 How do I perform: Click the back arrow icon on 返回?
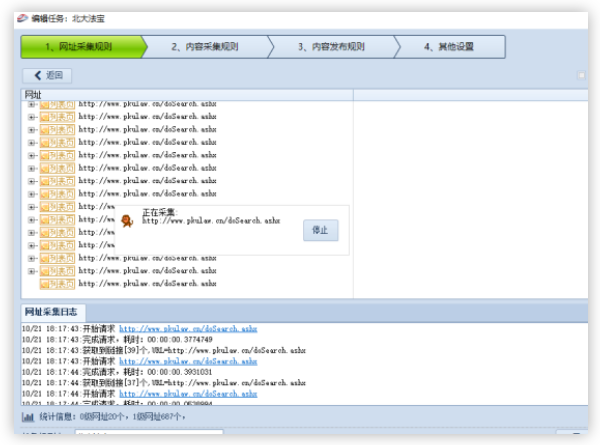(x=38, y=76)
